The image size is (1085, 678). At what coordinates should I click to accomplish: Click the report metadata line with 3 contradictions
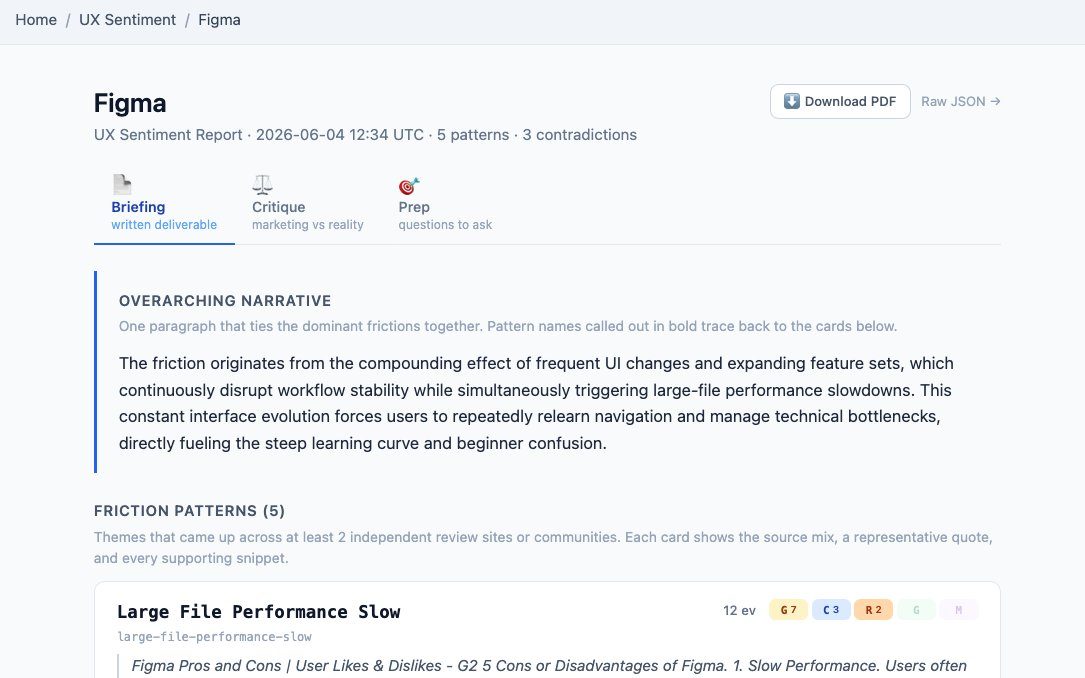click(365, 135)
